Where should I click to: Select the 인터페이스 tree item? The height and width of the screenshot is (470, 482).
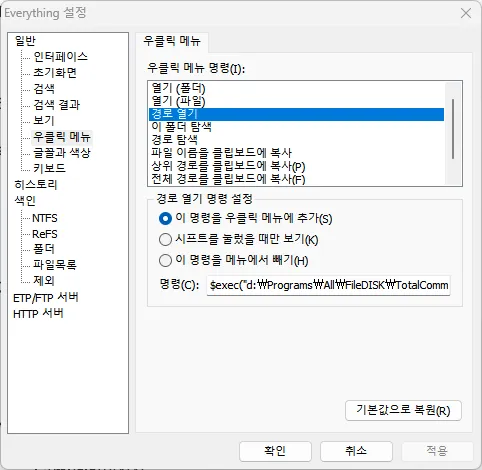(x=60, y=56)
